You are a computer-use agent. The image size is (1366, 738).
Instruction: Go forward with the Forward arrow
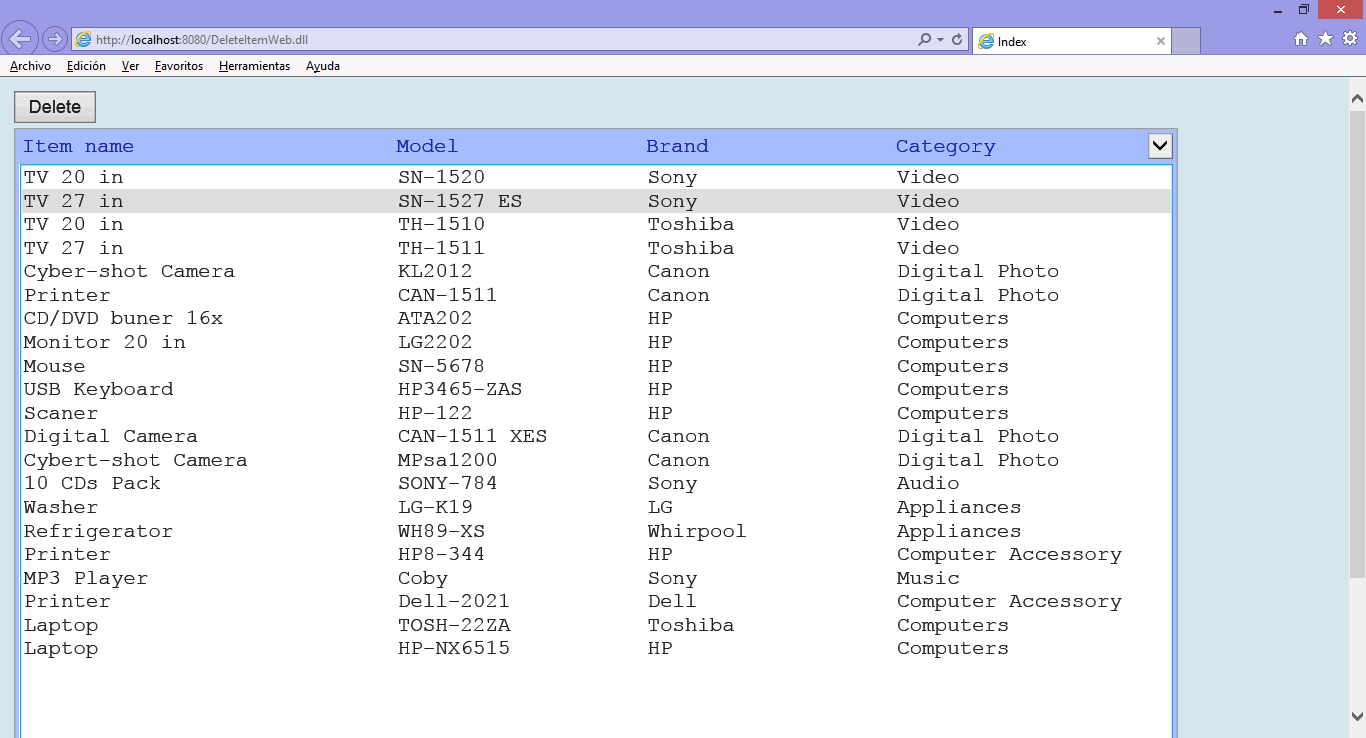pos(55,39)
